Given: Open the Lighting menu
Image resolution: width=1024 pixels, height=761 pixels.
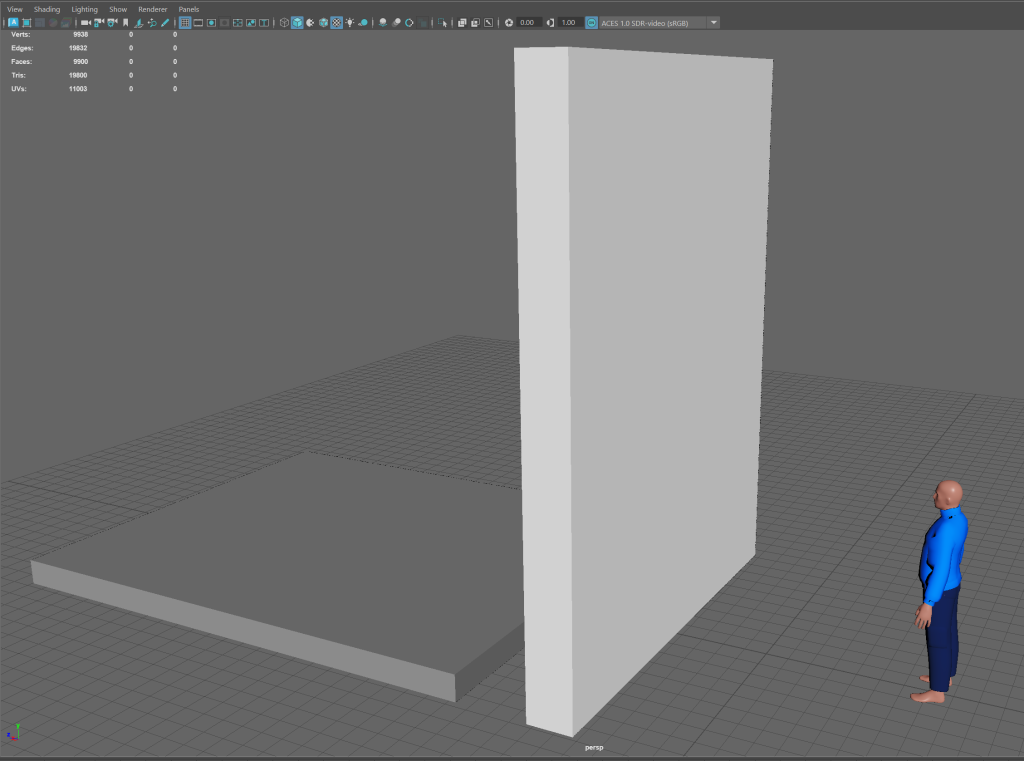Looking at the screenshot, I should pyautogui.click(x=84, y=9).
